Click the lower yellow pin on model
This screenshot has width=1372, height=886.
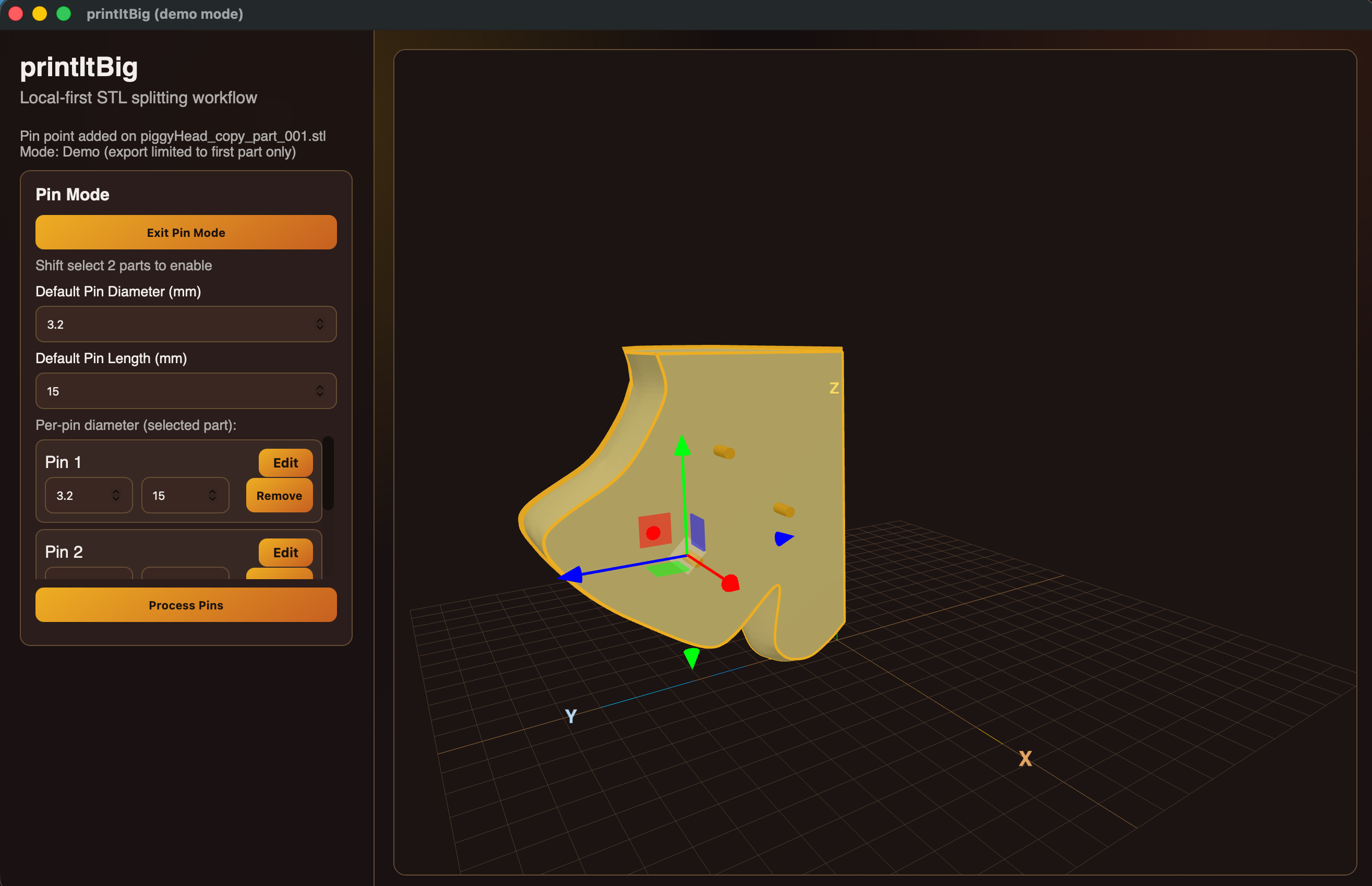click(784, 509)
